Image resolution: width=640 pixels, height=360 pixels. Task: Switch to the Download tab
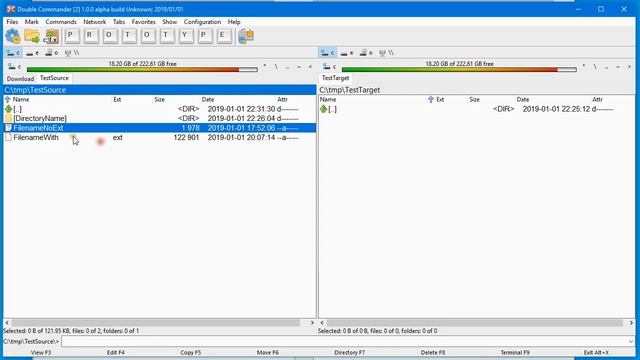pos(20,79)
